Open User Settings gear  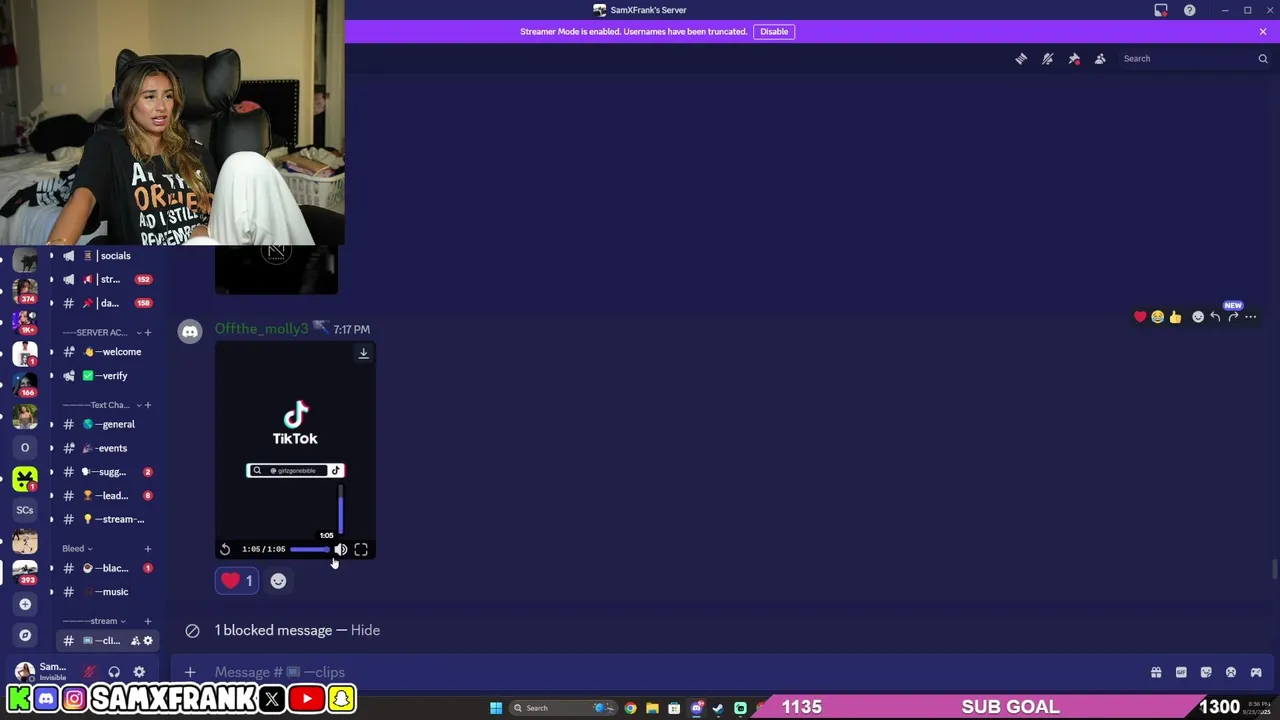(x=139, y=672)
